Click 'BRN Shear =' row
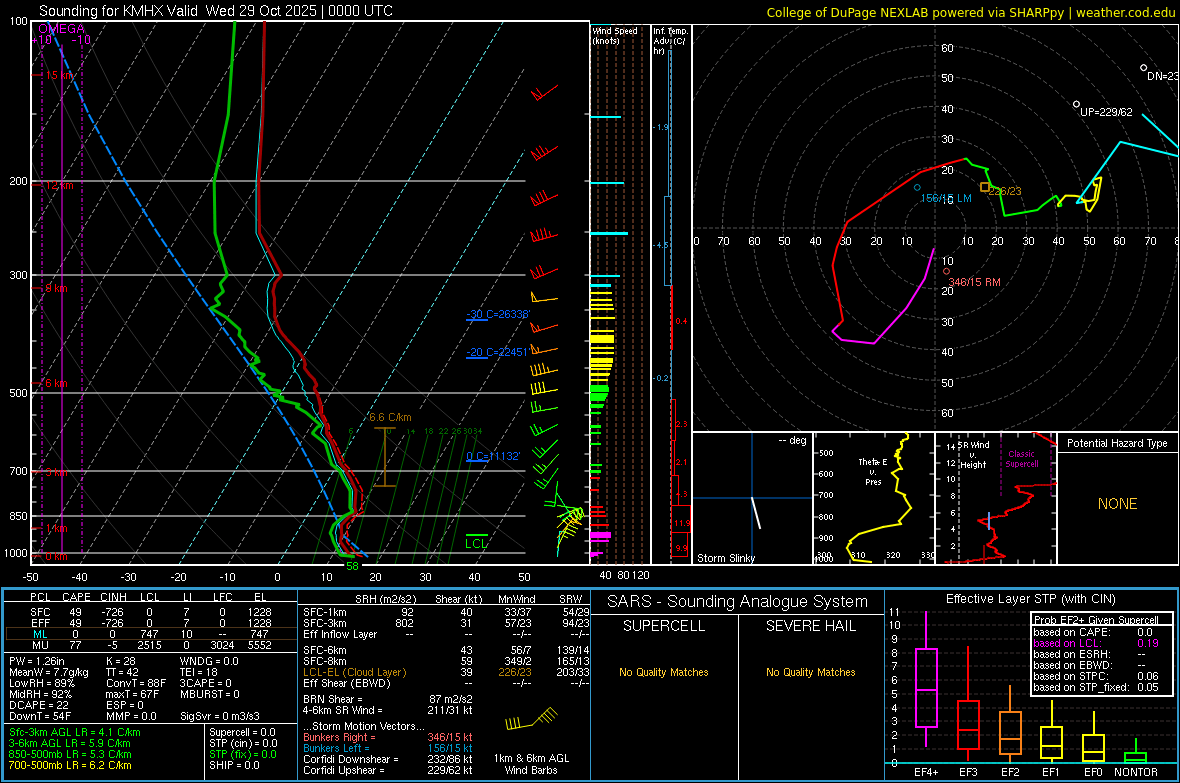 pos(388,699)
